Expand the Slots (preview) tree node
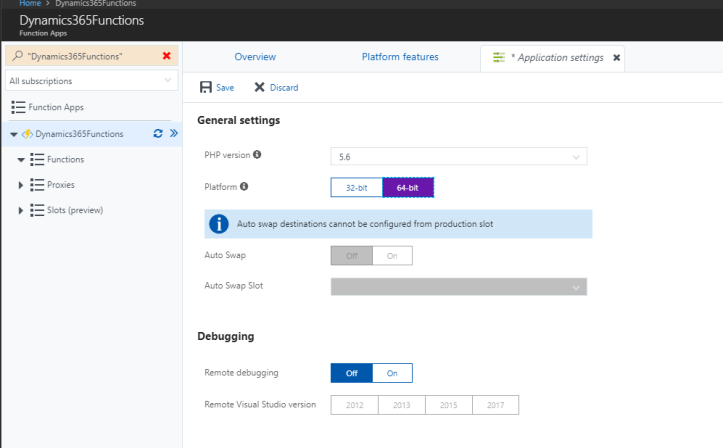Screen dimensions: 723x448 tap(21, 211)
